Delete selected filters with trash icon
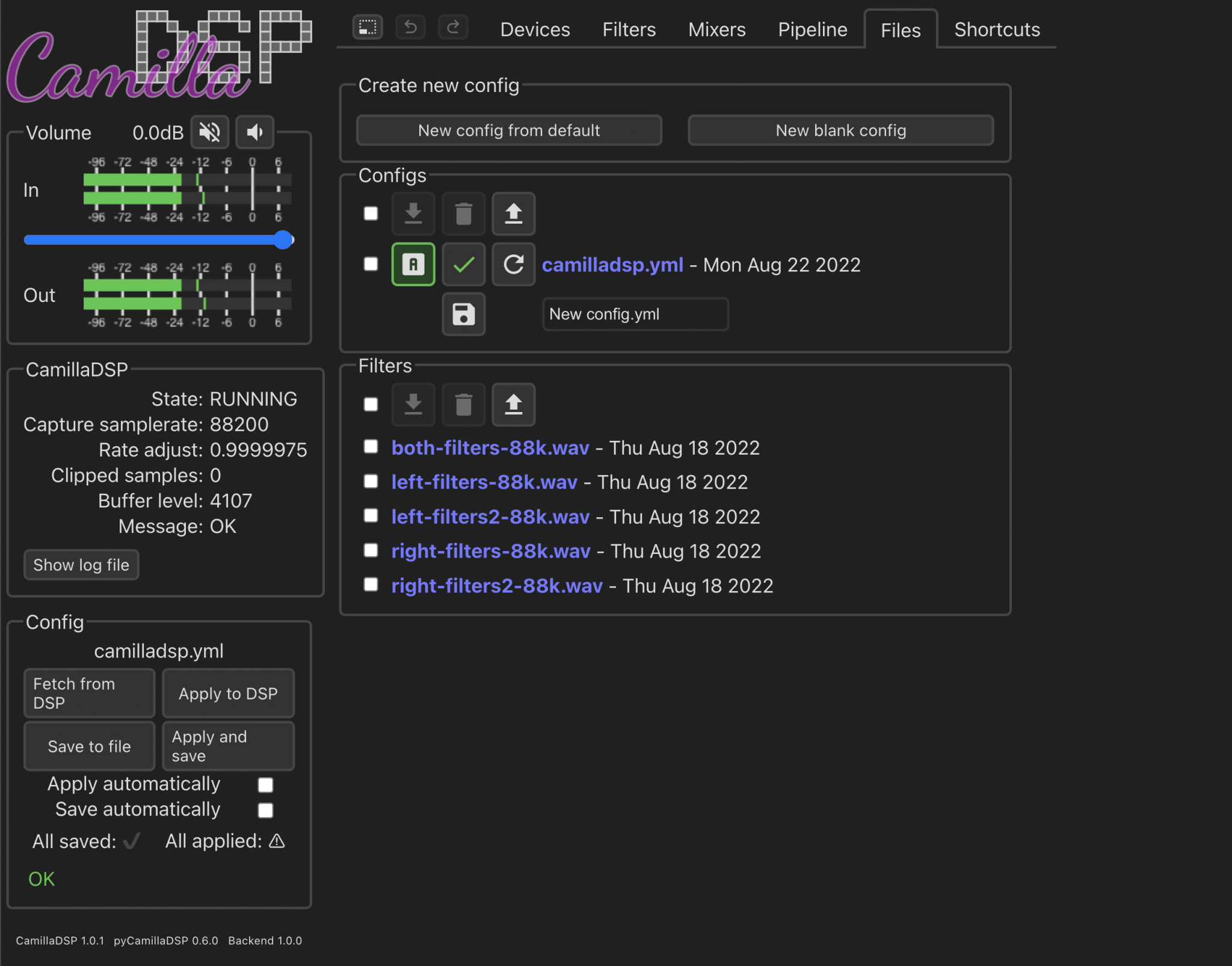Screen dimensions: 1232x966 pos(463,404)
